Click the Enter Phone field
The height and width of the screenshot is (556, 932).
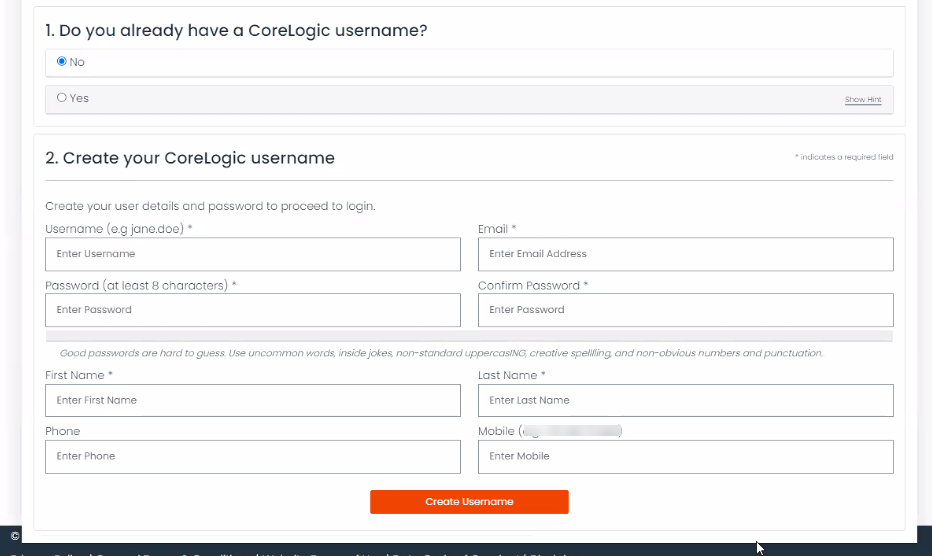(x=253, y=456)
